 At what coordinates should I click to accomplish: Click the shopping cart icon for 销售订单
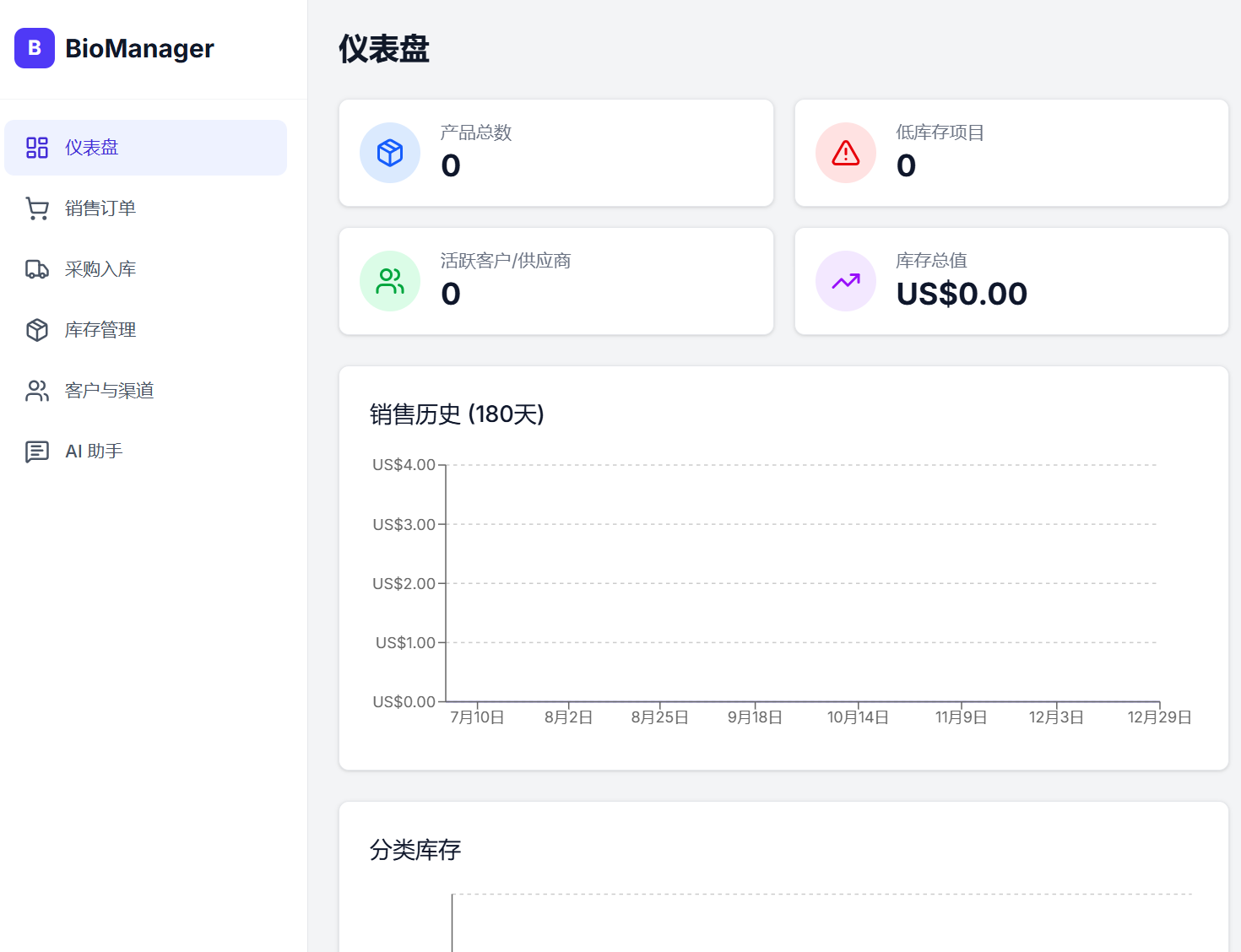[37, 208]
